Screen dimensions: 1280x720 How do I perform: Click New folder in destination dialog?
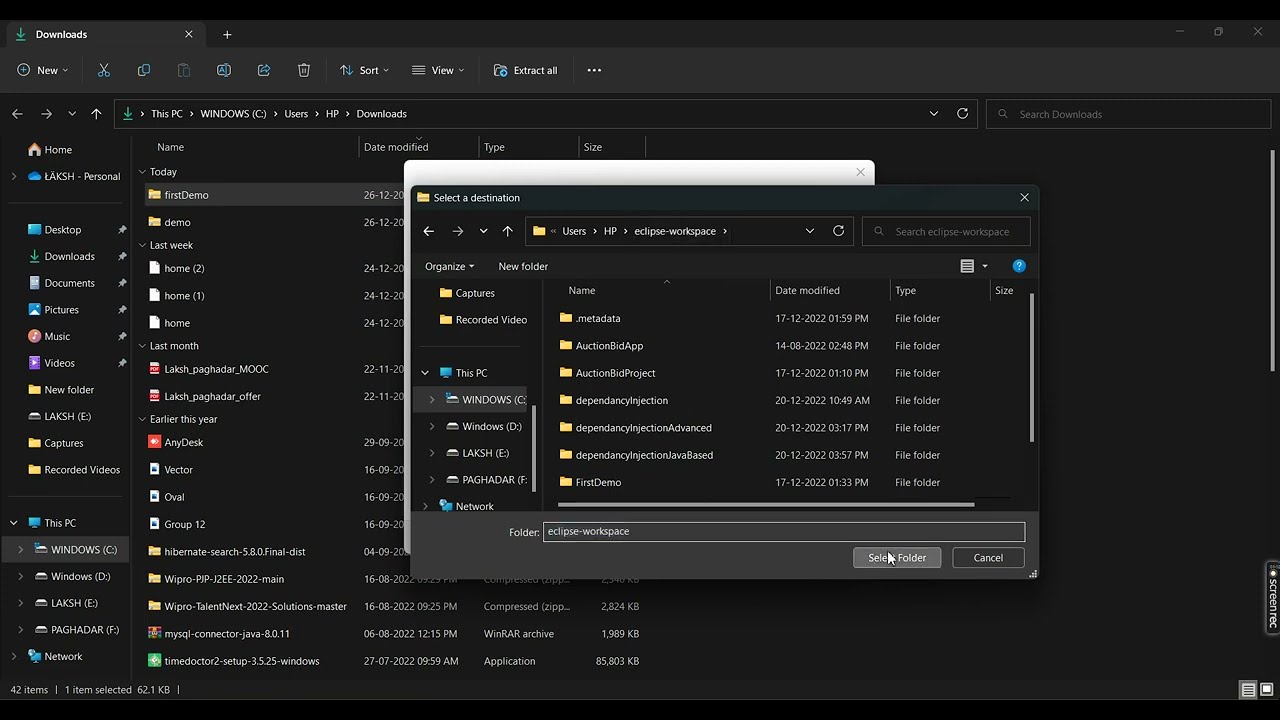[523, 266]
